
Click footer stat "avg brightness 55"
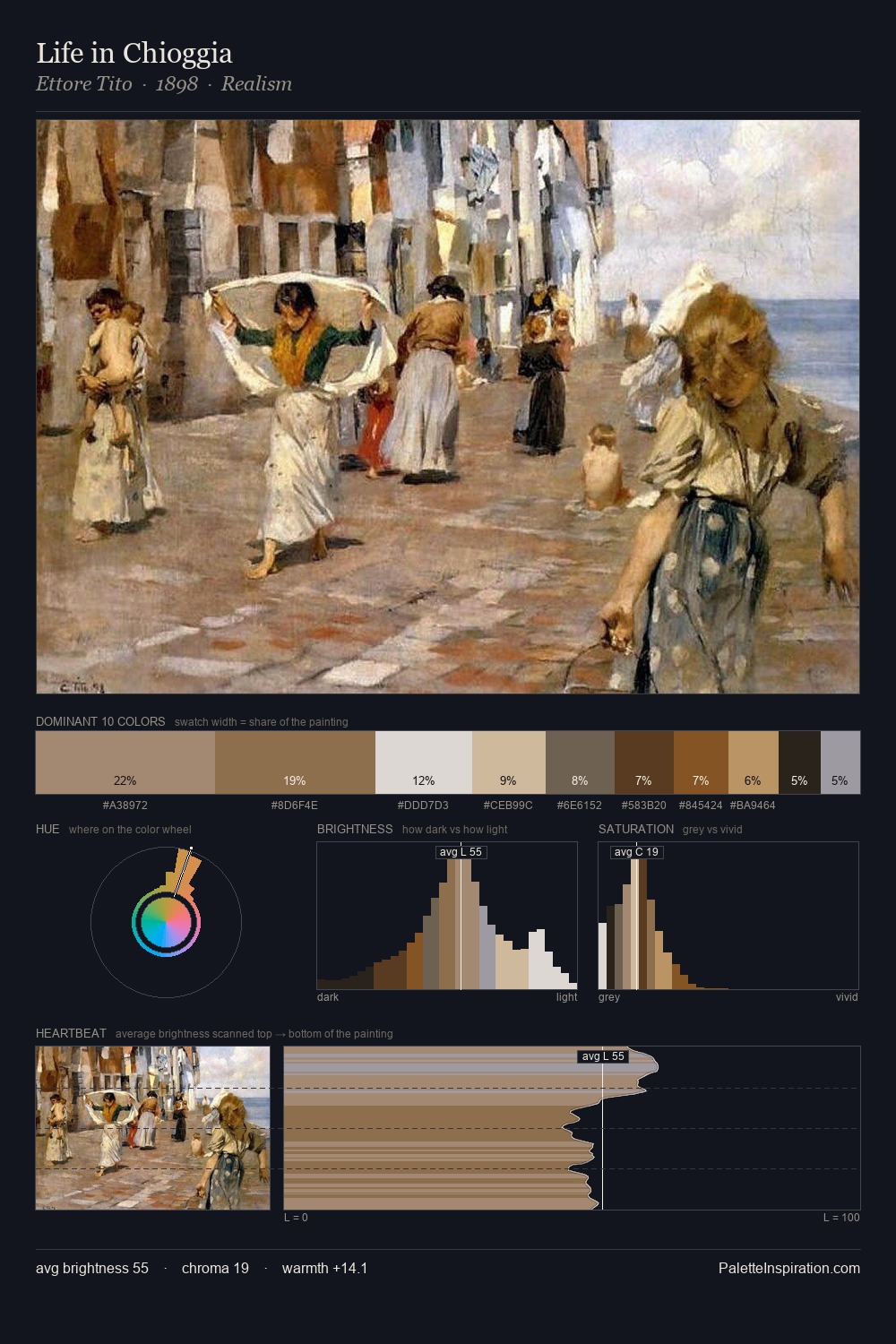pos(92,1268)
